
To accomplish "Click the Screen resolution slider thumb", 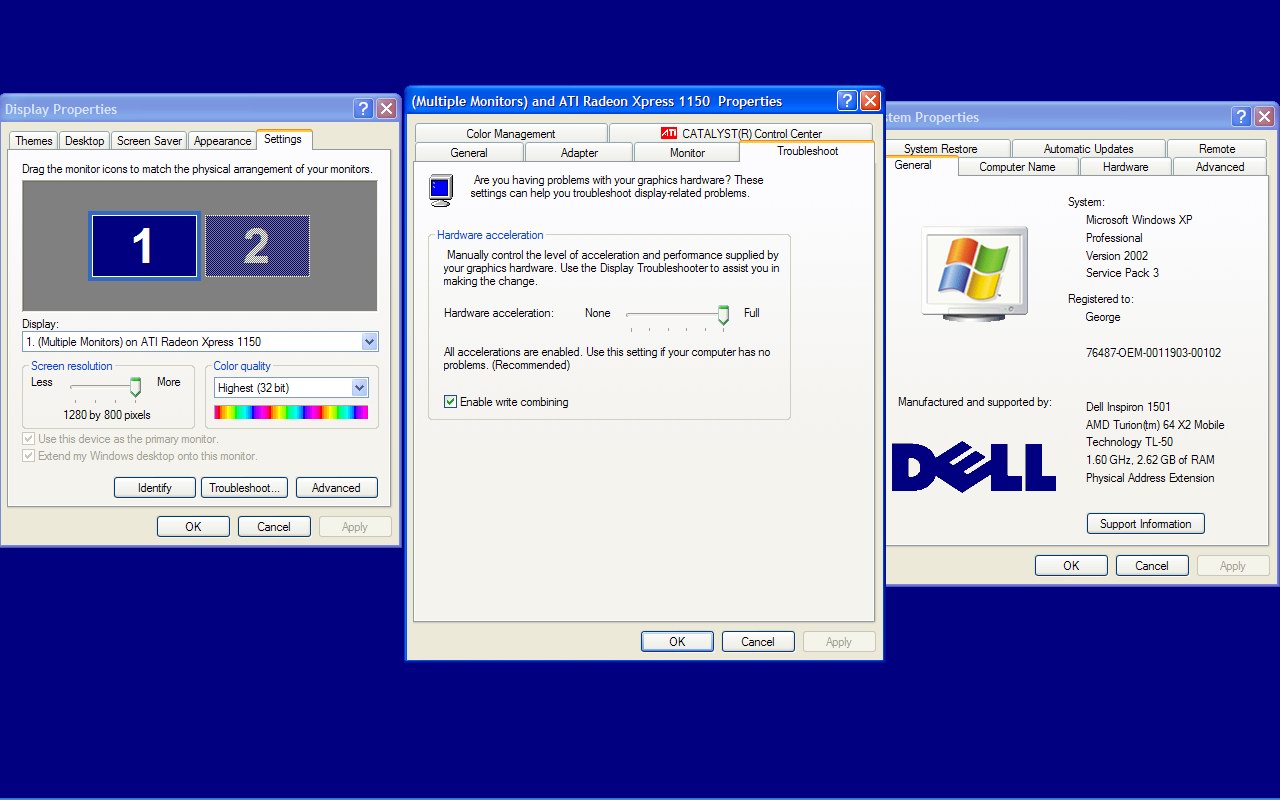I will pos(135,387).
